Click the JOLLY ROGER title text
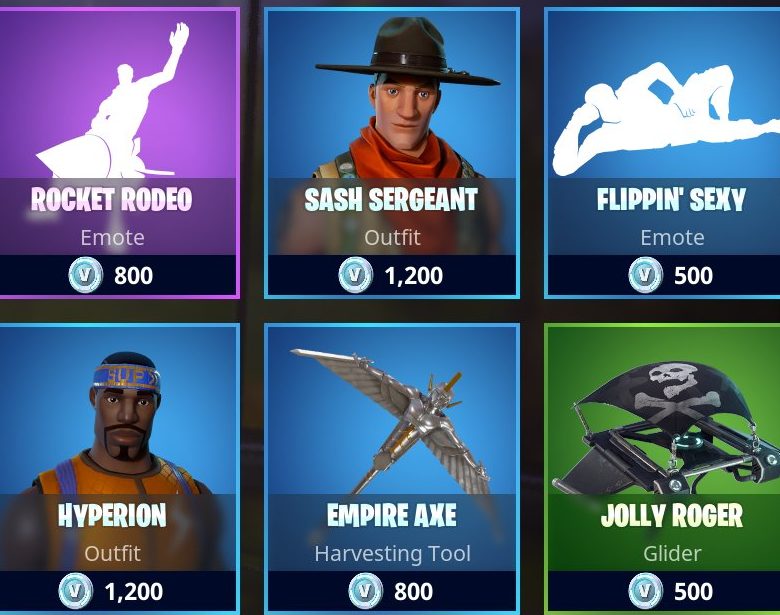Image resolution: width=780 pixels, height=615 pixels. click(x=672, y=516)
